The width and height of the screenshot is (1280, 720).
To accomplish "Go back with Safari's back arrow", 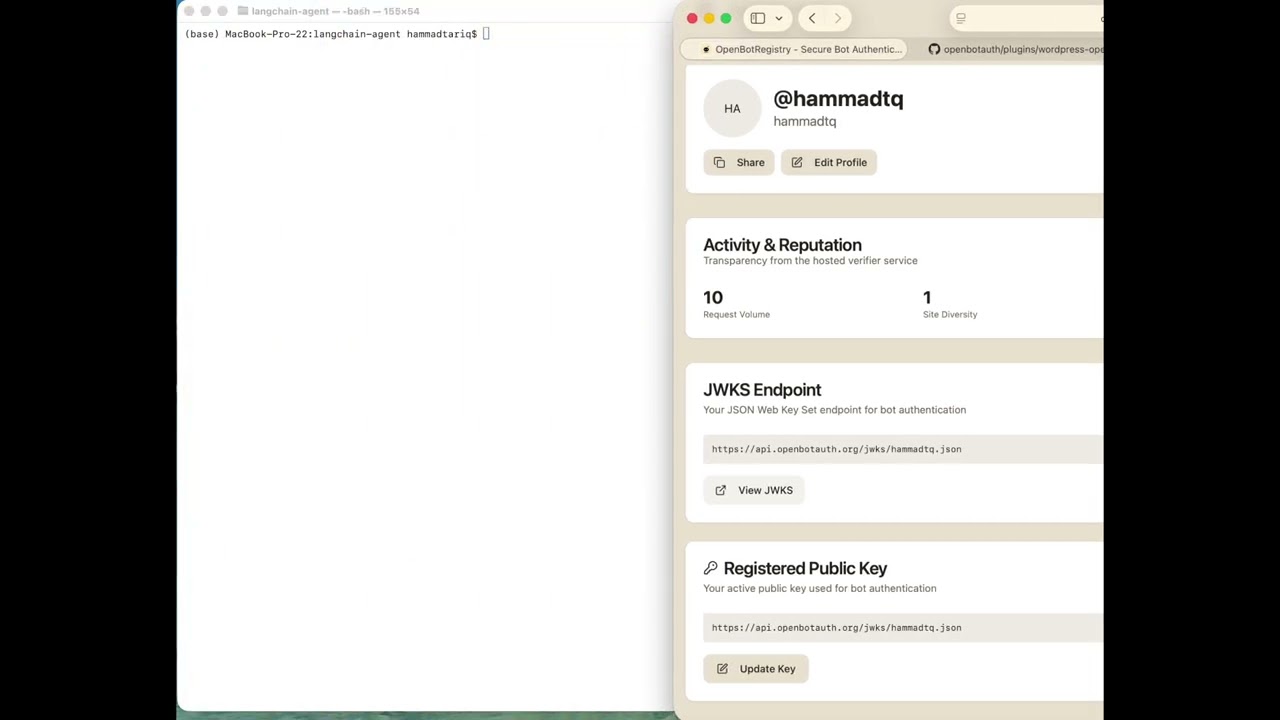I will click(x=812, y=18).
